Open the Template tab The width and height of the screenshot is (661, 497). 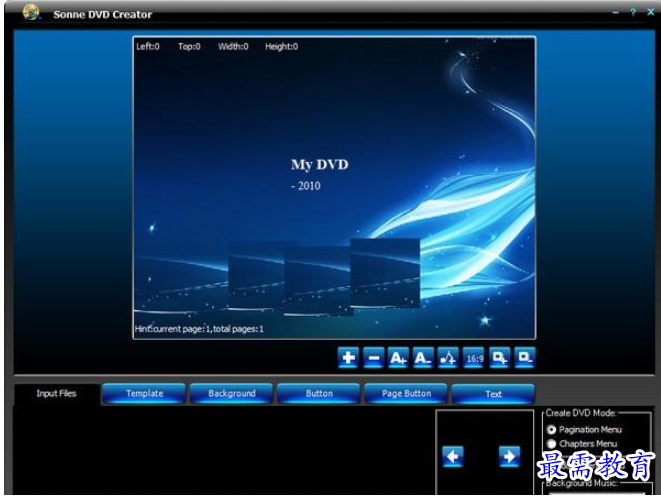[144, 394]
